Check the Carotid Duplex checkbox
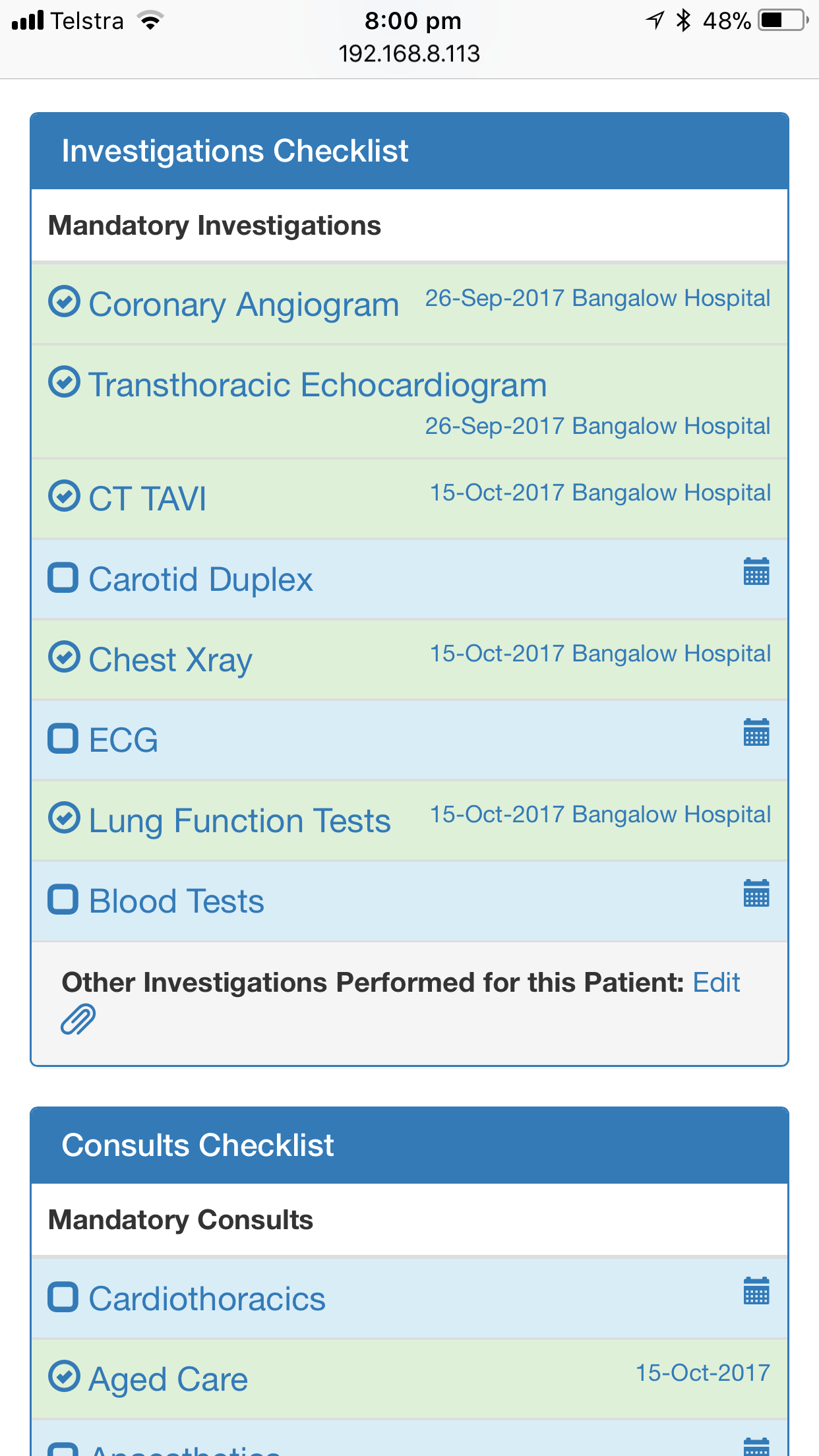This screenshot has width=819, height=1456. coord(63,578)
